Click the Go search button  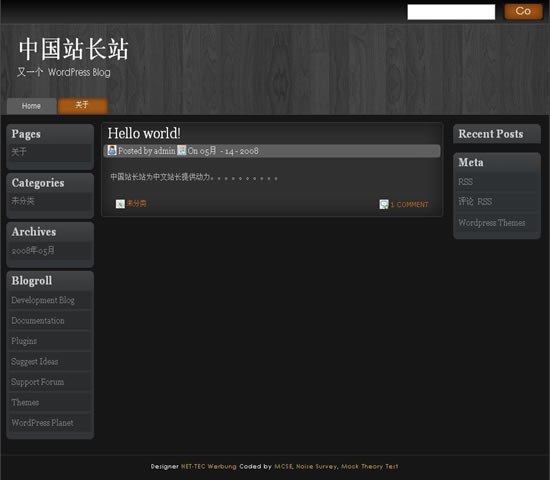pyautogui.click(x=523, y=11)
